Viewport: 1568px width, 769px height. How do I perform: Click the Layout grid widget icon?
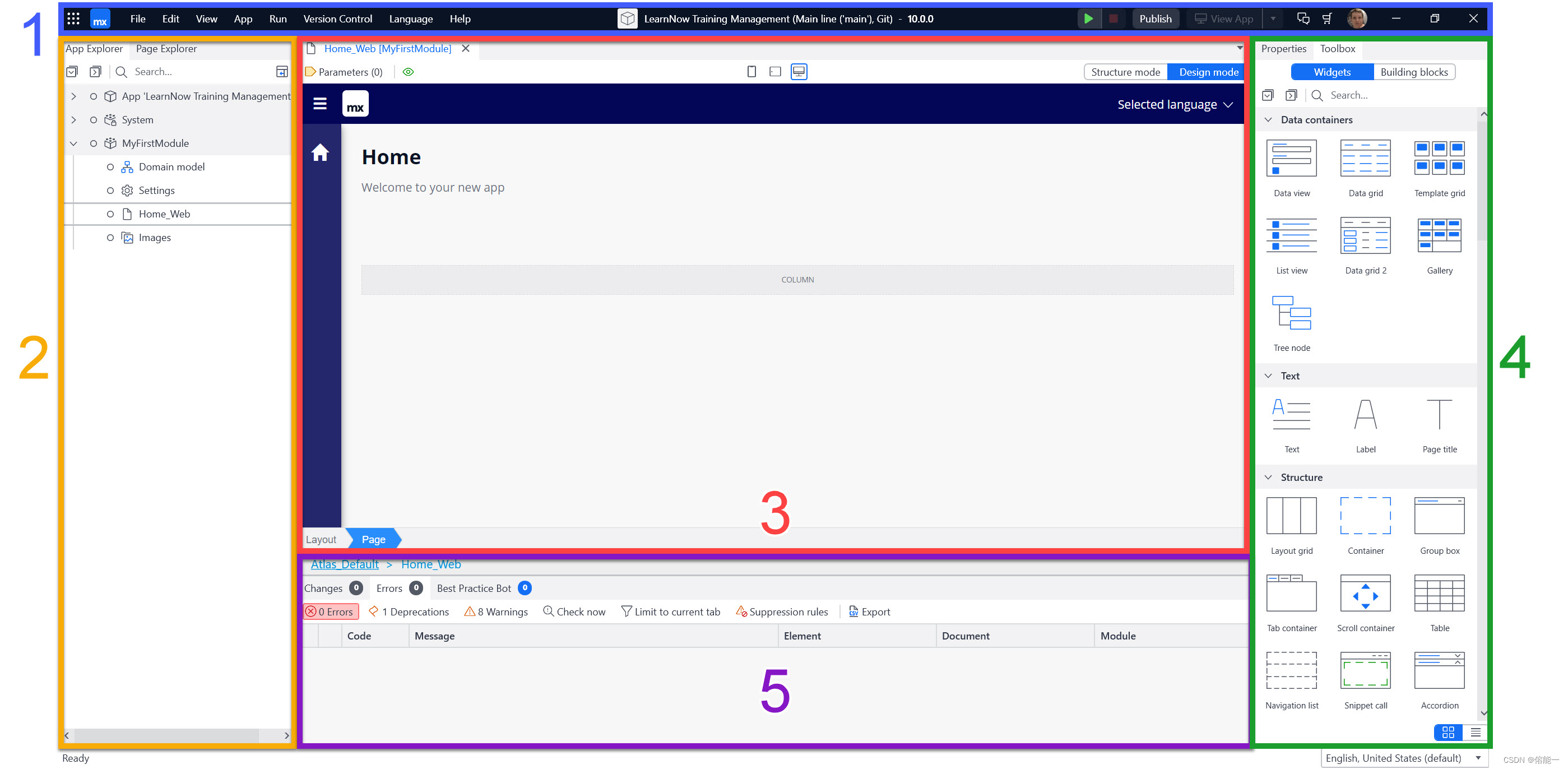(x=1291, y=516)
